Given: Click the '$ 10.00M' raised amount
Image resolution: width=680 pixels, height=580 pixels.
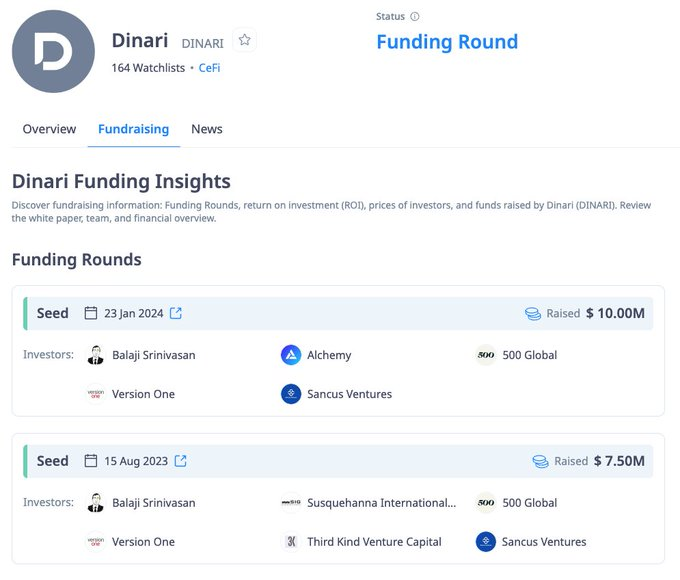Looking at the screenshot, I should pyautogui.click(x=615, y=313).
